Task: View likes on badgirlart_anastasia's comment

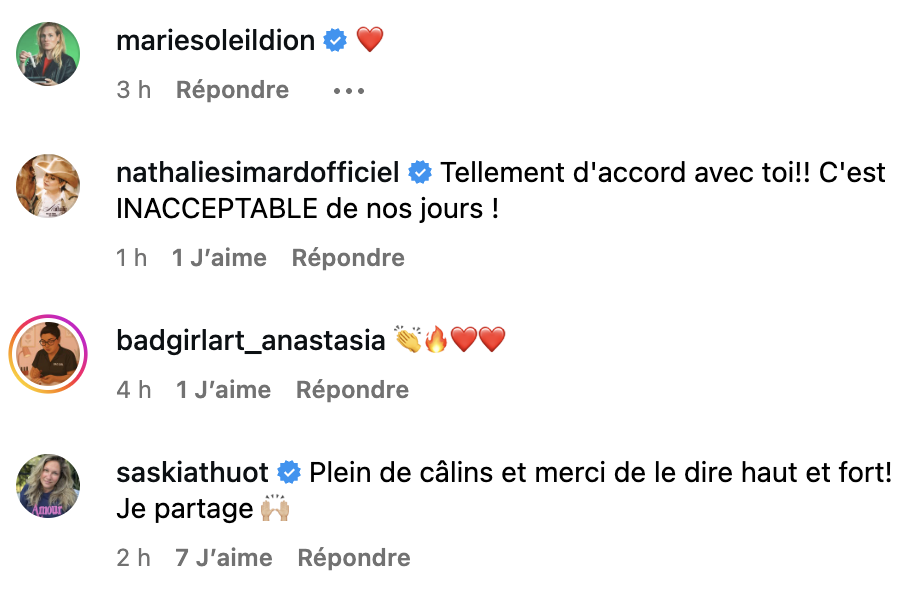Action: (x=223, y=390)
